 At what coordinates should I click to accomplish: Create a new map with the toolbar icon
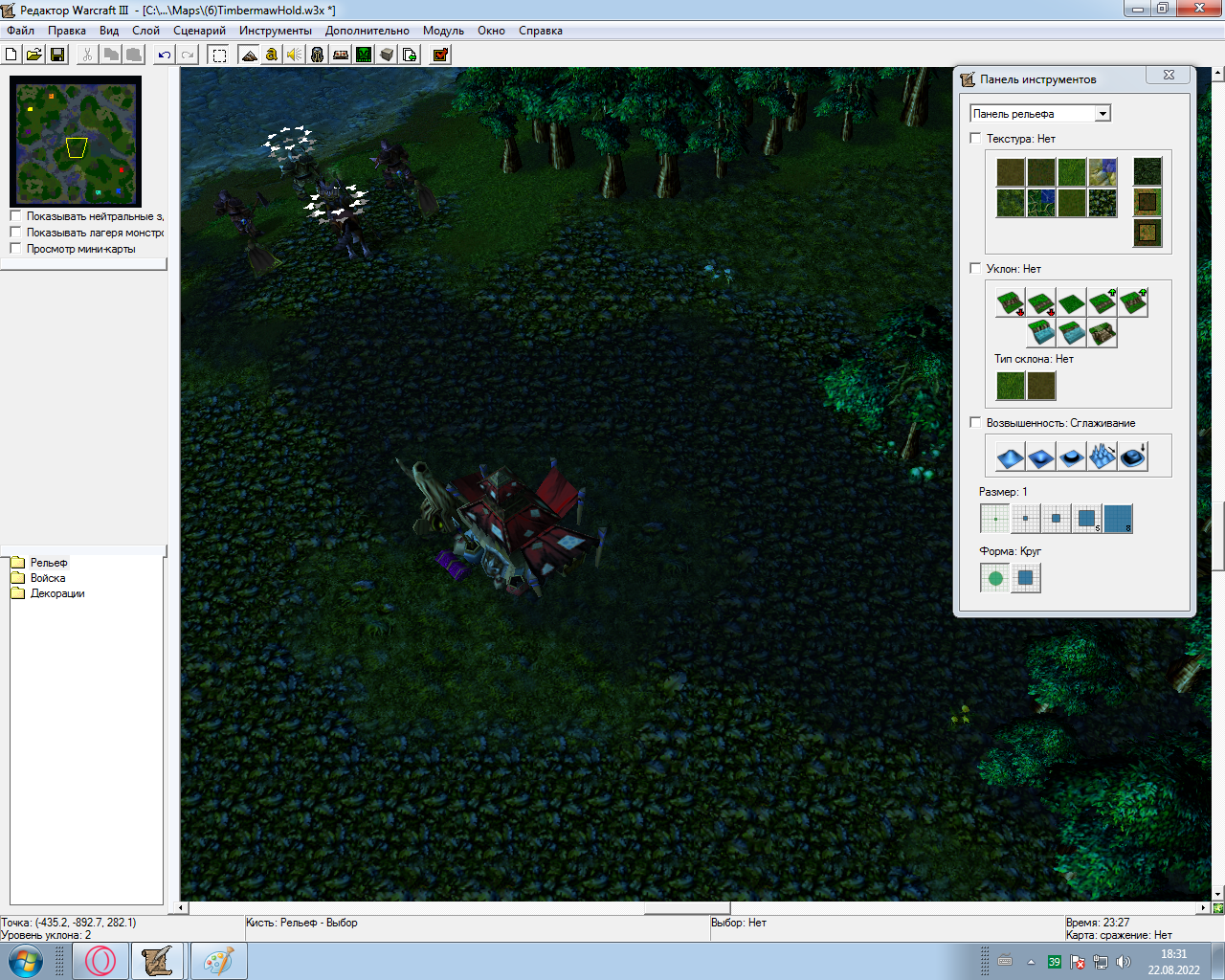tap(11, 55)
